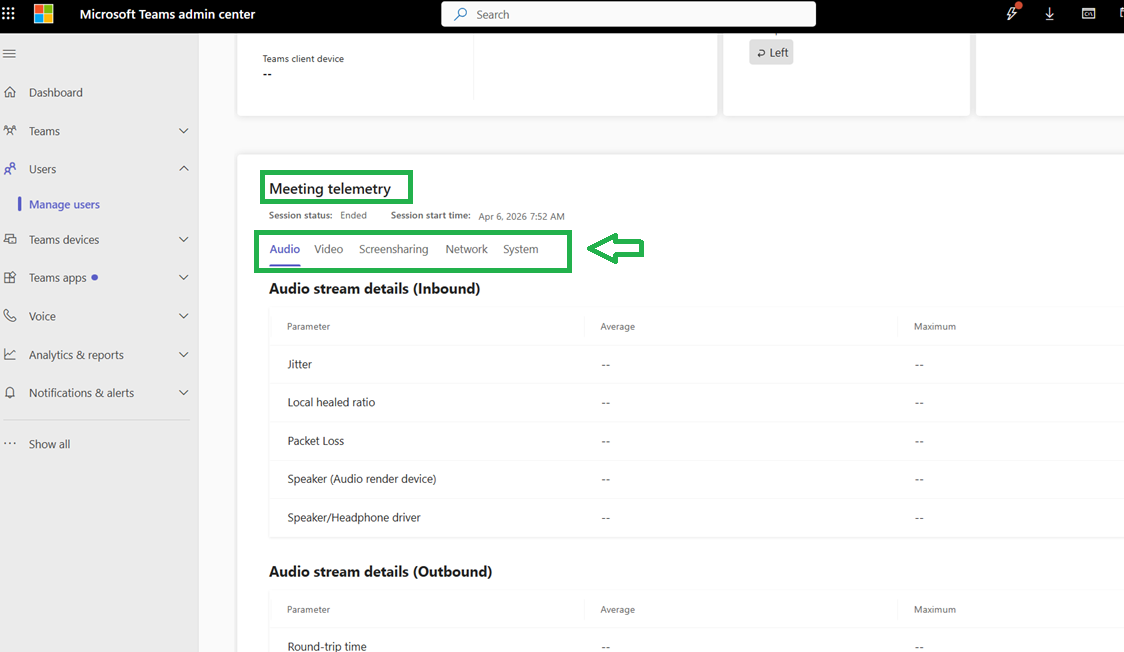The image size is (1124, 652).
Task: Click the Microsoft logo icon
Action: point(44,14)
